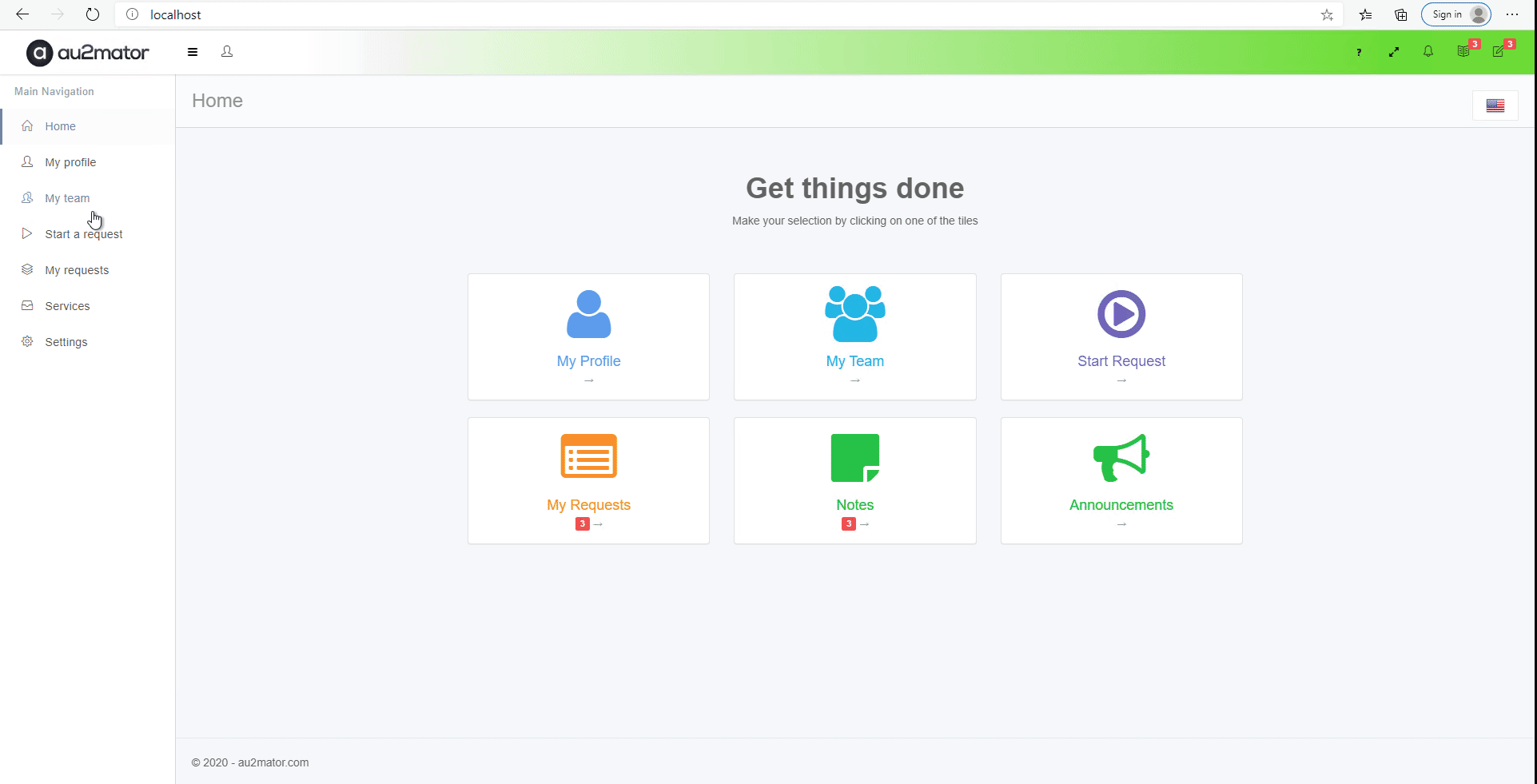This screenshot has height=784, width=1537.
Task: Go to My team in sidebar
Action: (67, 198)
